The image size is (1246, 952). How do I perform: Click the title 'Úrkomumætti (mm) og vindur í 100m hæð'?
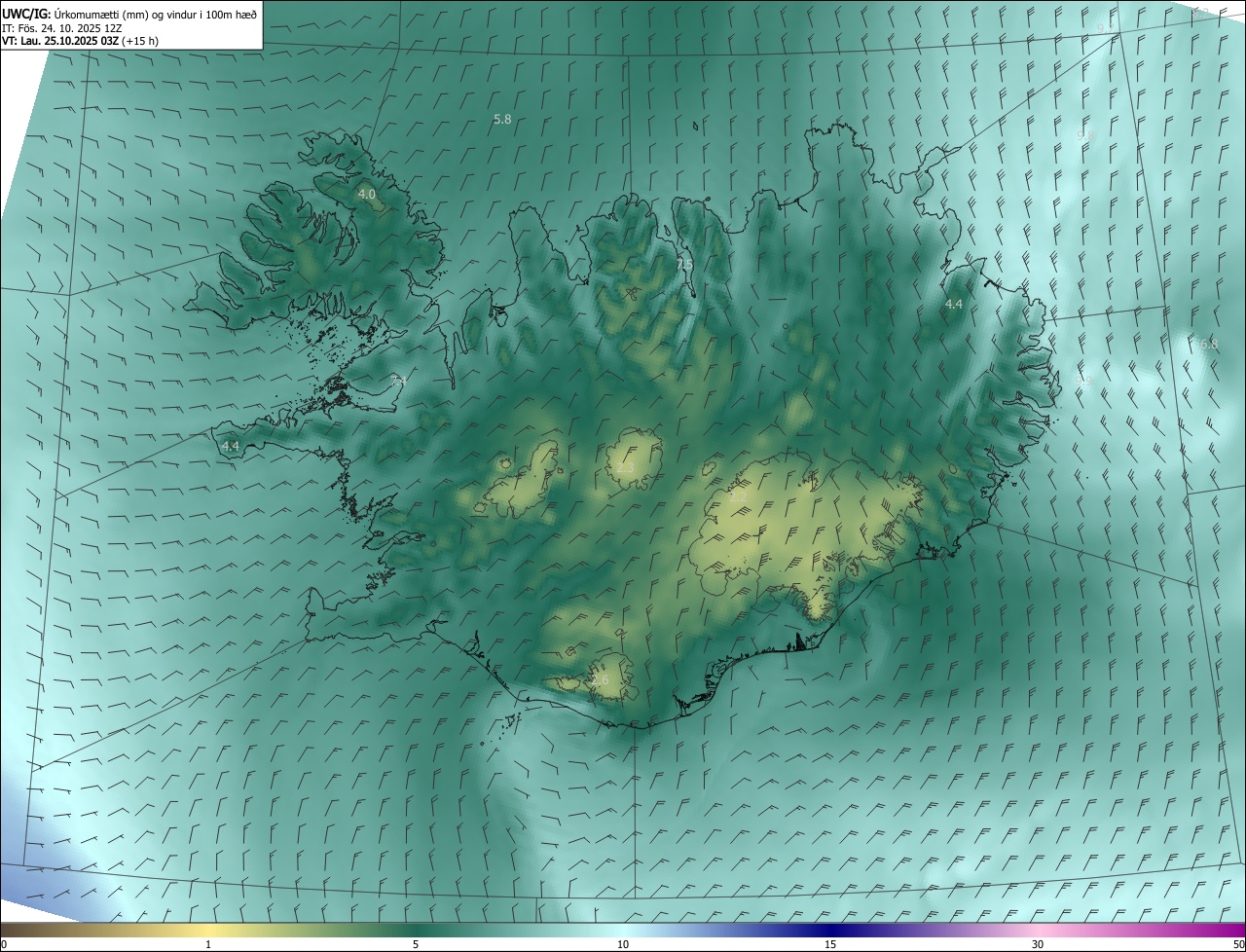pyautogui.click(x=155, y=14)
